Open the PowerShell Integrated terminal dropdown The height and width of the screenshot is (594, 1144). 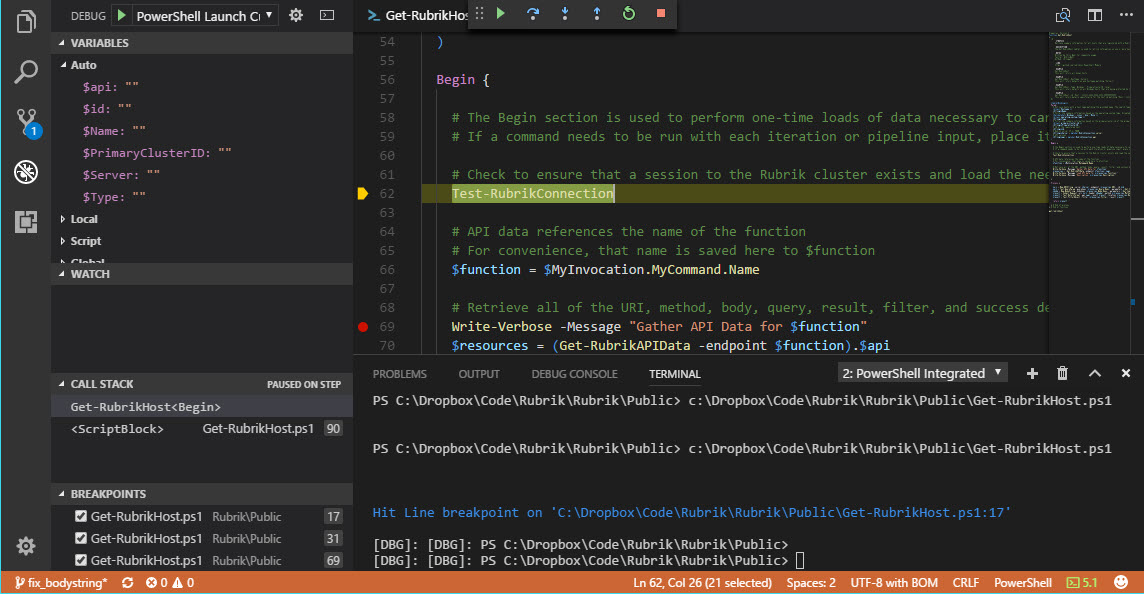point(921,372)
